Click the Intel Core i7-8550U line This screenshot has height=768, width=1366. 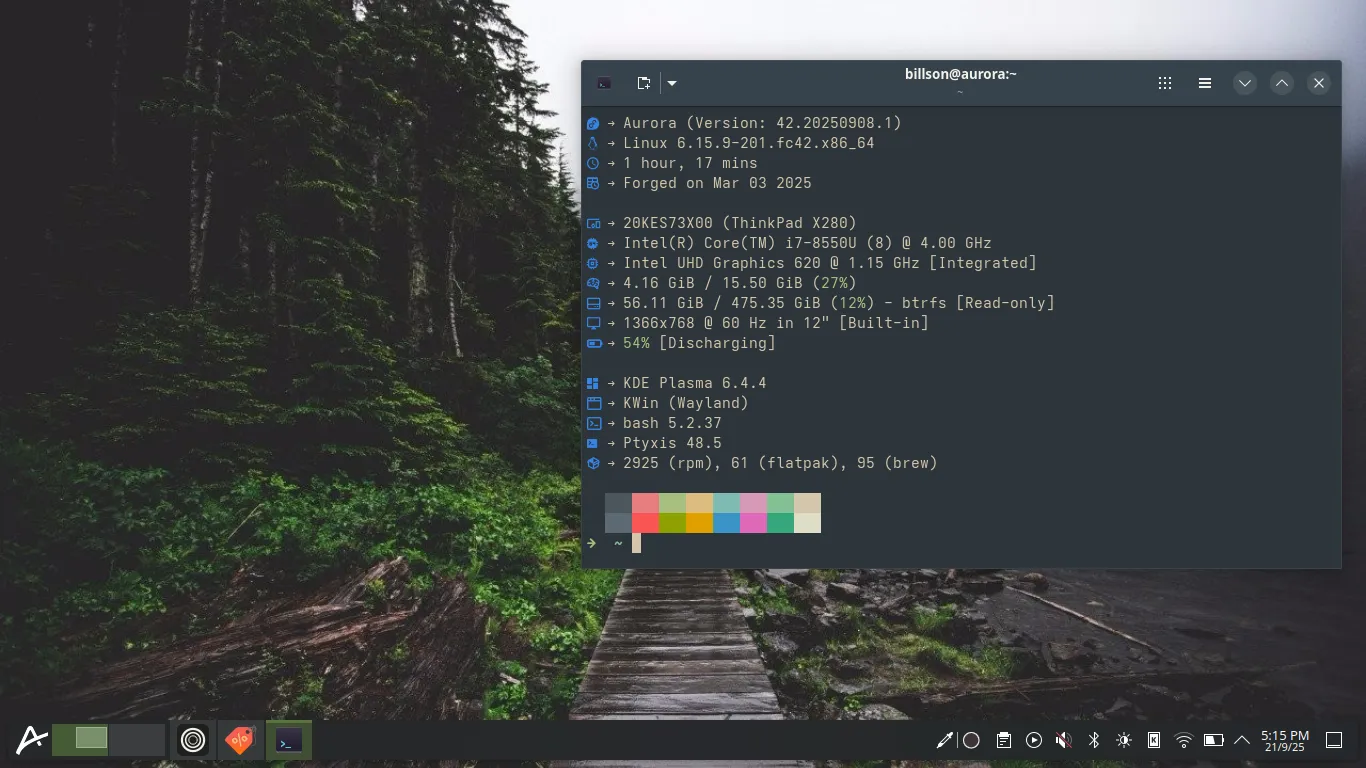[807, 243]
